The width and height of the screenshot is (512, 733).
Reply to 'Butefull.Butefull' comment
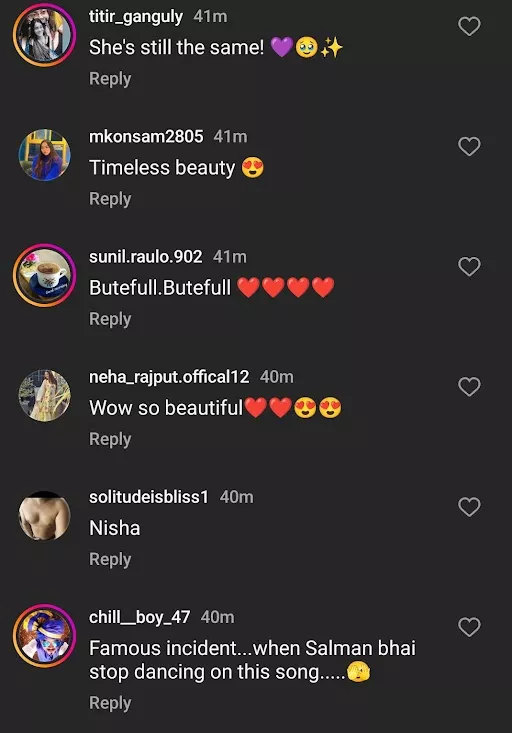click(110, 319)
